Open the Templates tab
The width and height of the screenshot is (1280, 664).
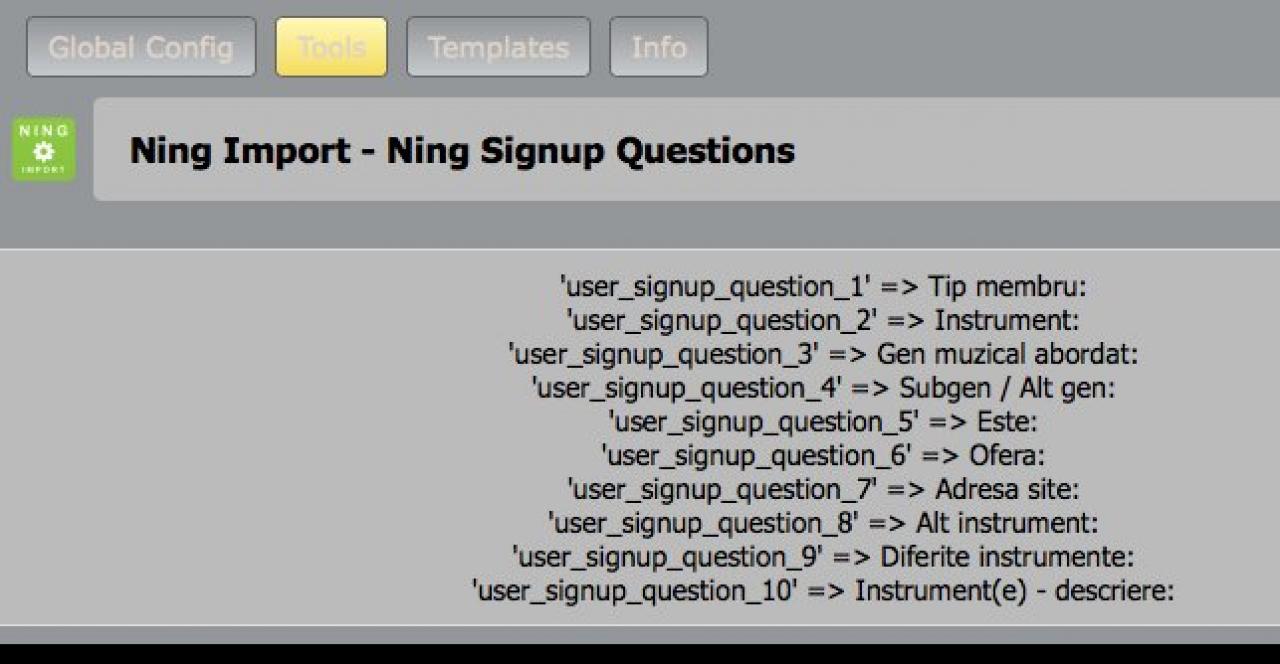pyautogui.click(x=498, y=47)
